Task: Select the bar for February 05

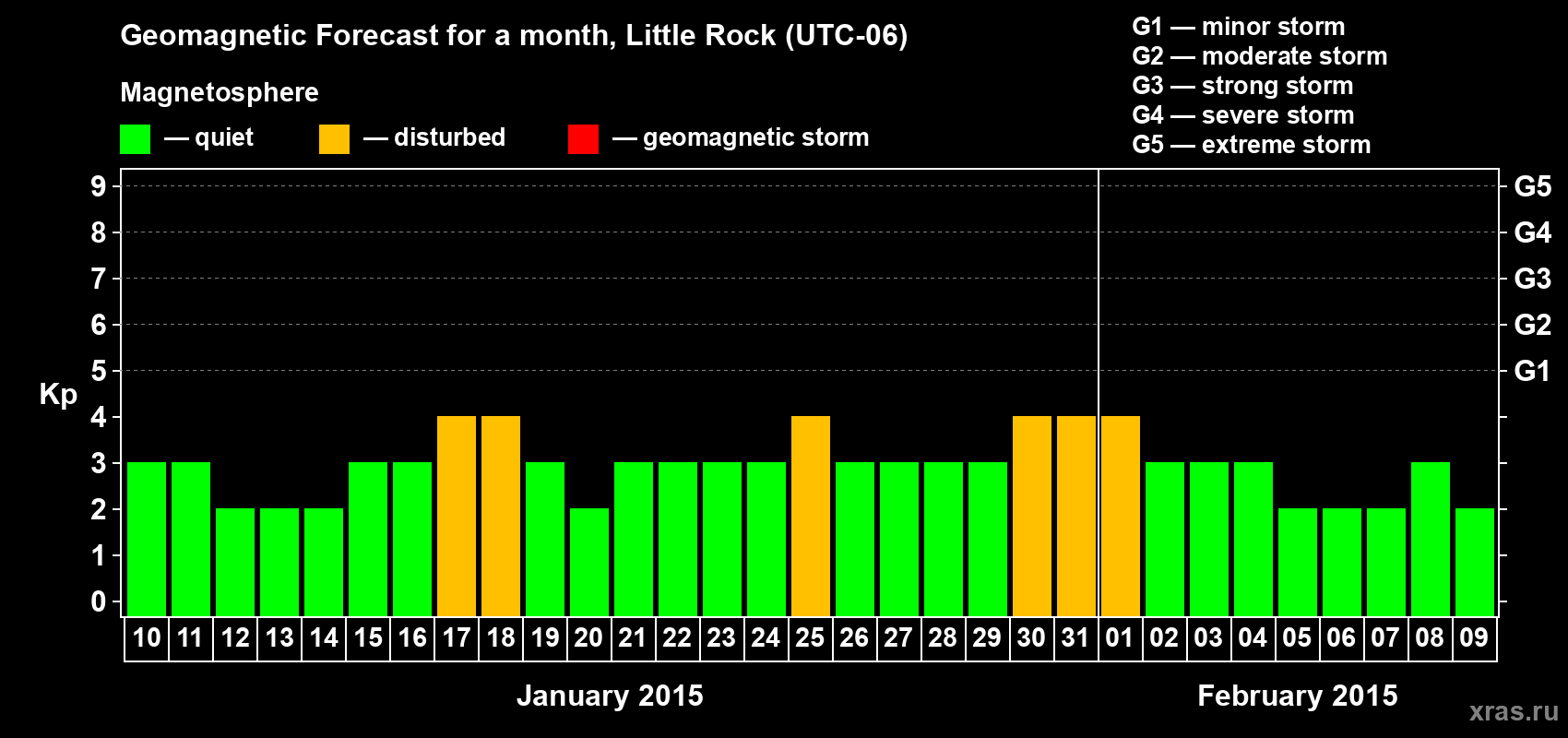Action: tap(1298, 562)
